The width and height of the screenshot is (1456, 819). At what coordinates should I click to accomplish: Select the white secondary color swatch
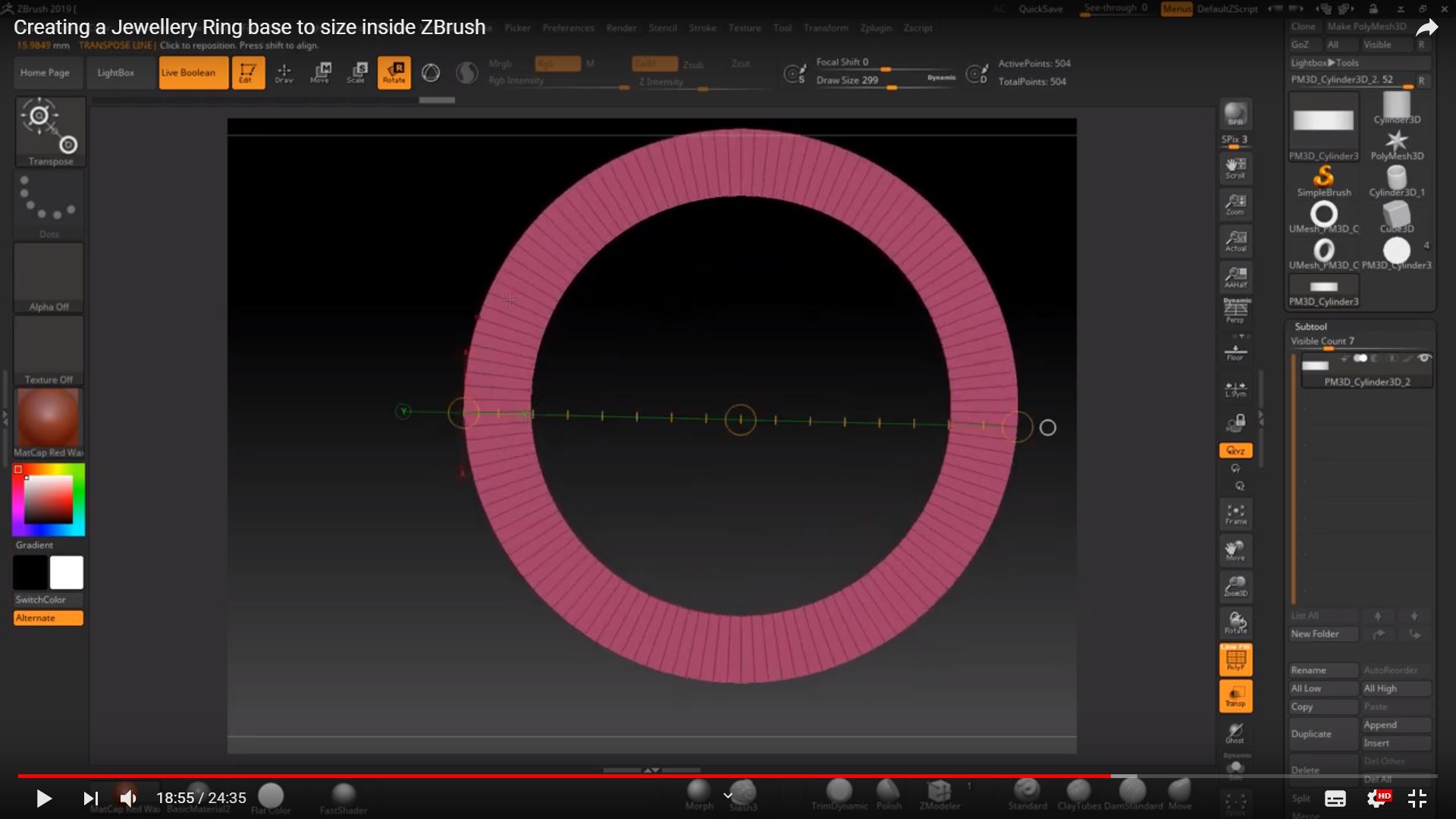[x=67, y=573]
